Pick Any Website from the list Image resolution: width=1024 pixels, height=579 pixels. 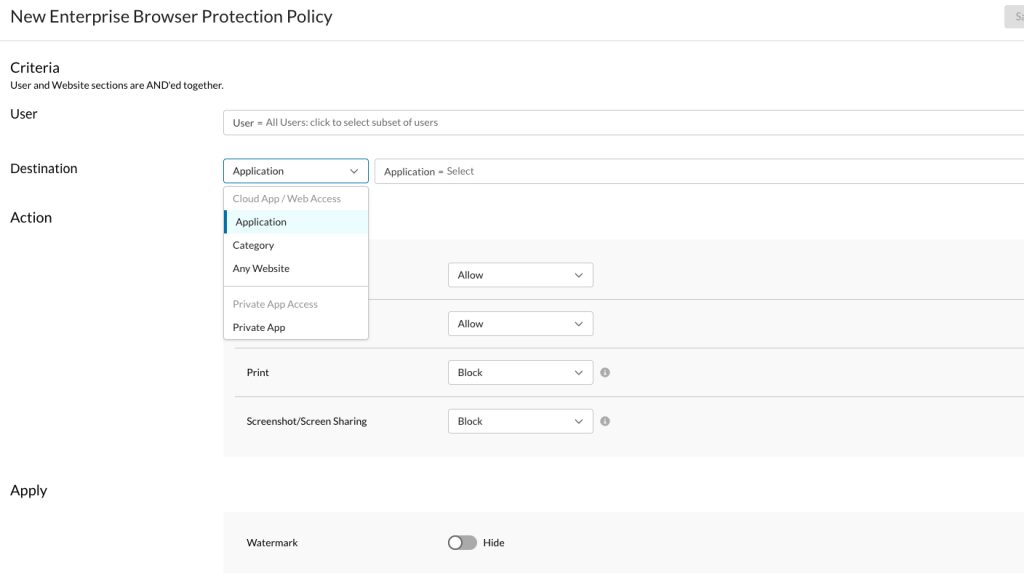tap(296, 269)
